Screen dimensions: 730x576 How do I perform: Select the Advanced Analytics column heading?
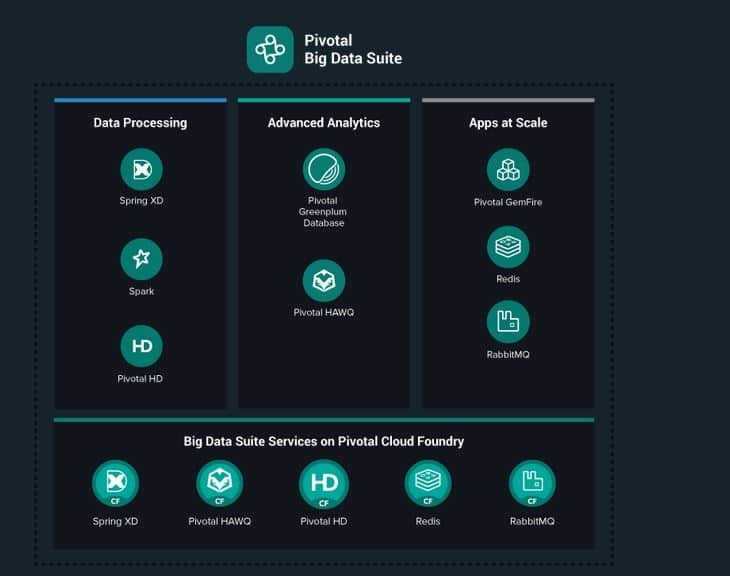coord(324,123)
